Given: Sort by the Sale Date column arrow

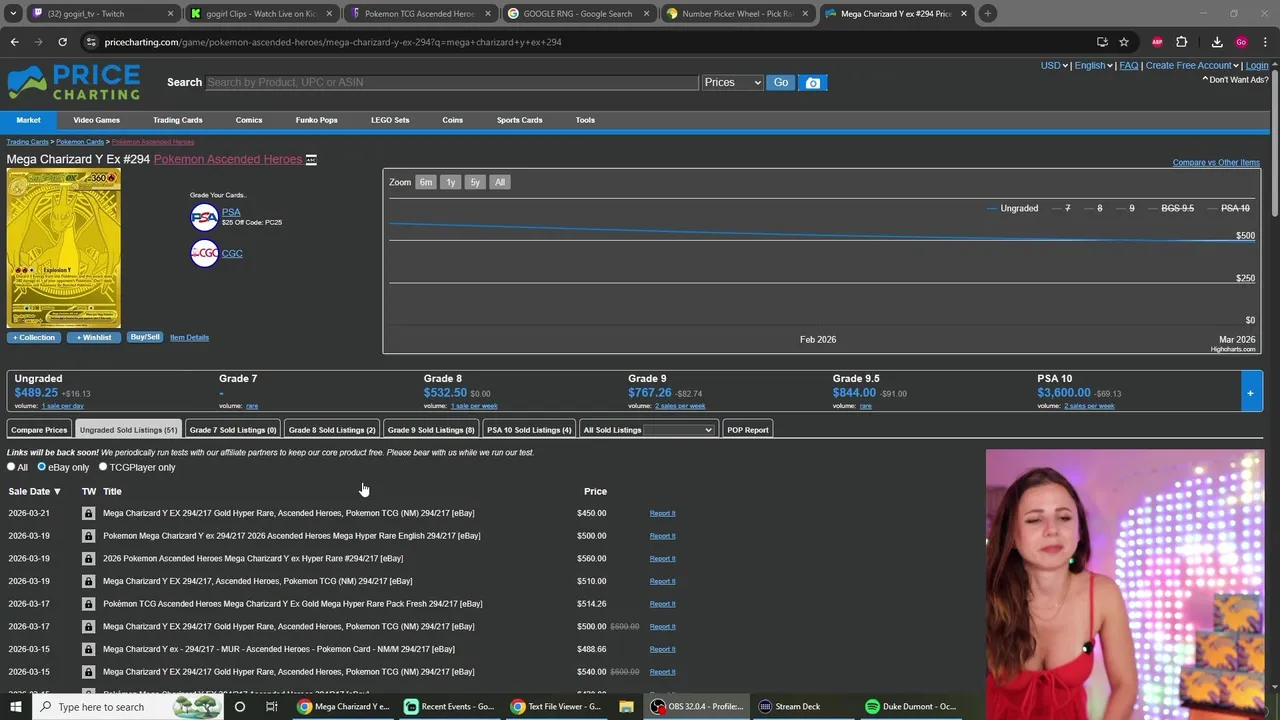Looking at the screenshot, I should click(x=57, y=492).
